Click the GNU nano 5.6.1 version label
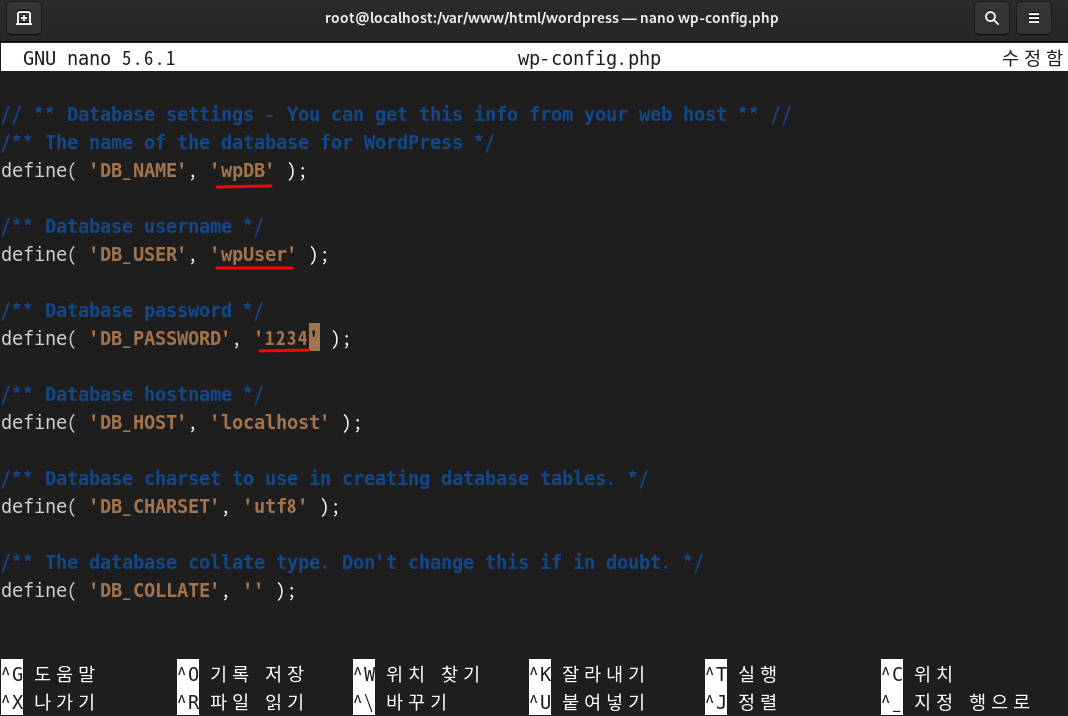The width and height of the screenshot is (1068, 716). tap(99, 59)
